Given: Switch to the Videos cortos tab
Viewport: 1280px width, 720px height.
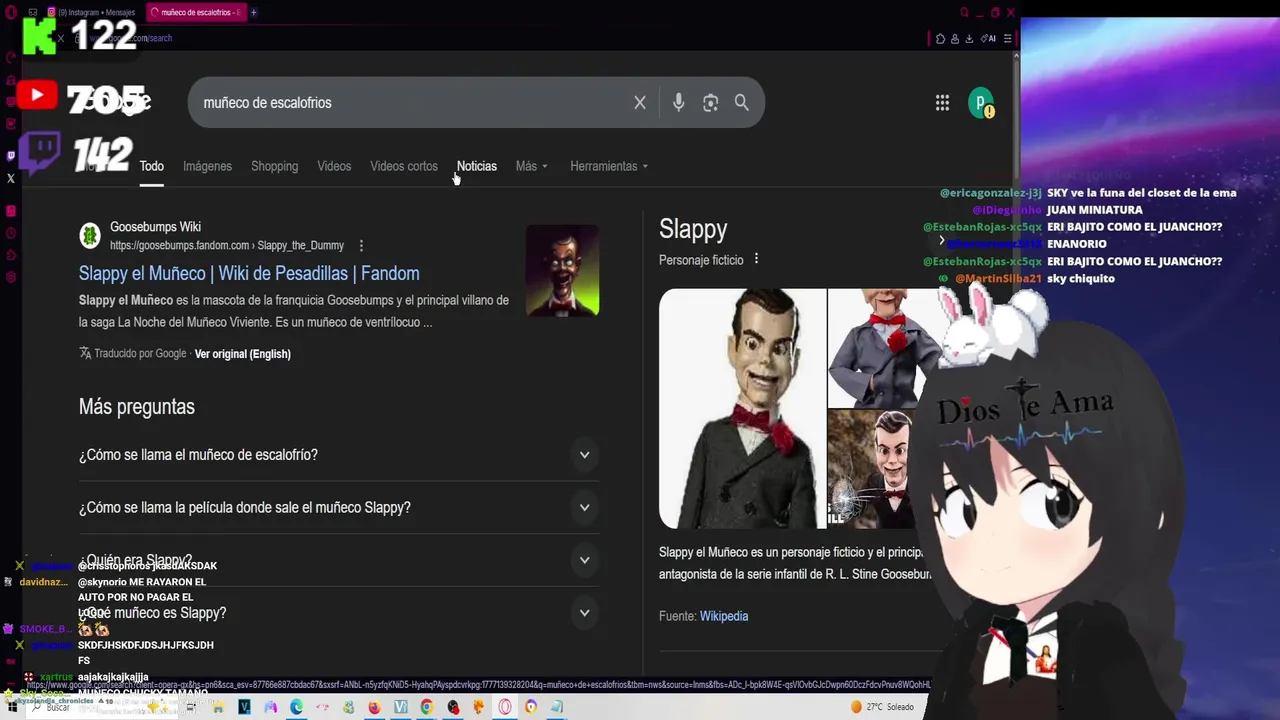Looking at the screenshot, I should pos(404,166).
